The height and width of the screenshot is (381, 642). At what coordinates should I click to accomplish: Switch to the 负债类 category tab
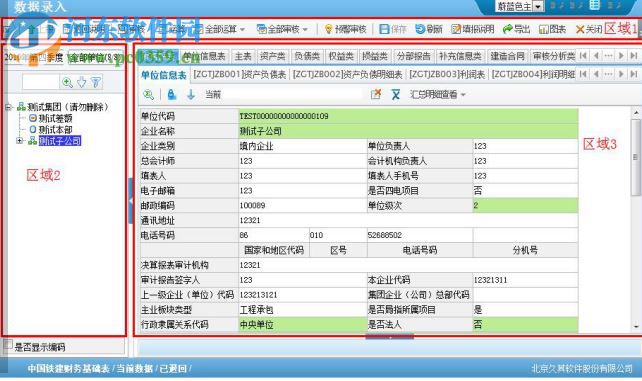[307, 56]
